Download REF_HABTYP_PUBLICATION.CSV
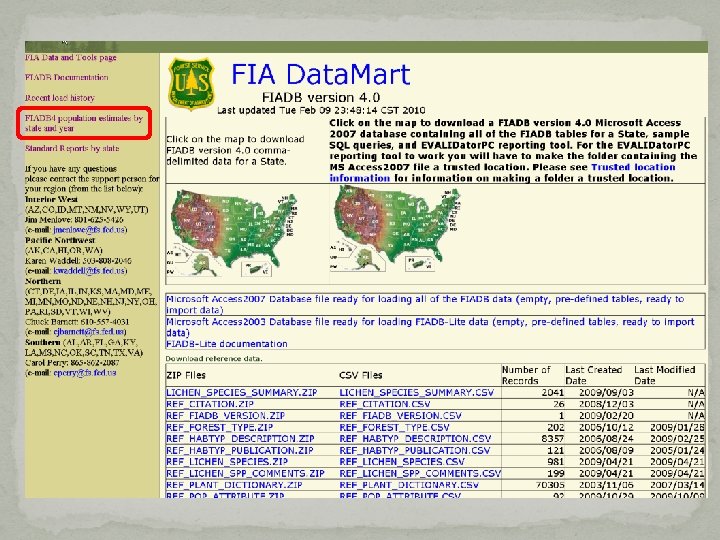 pyautogui.click(x=415, y=450)
